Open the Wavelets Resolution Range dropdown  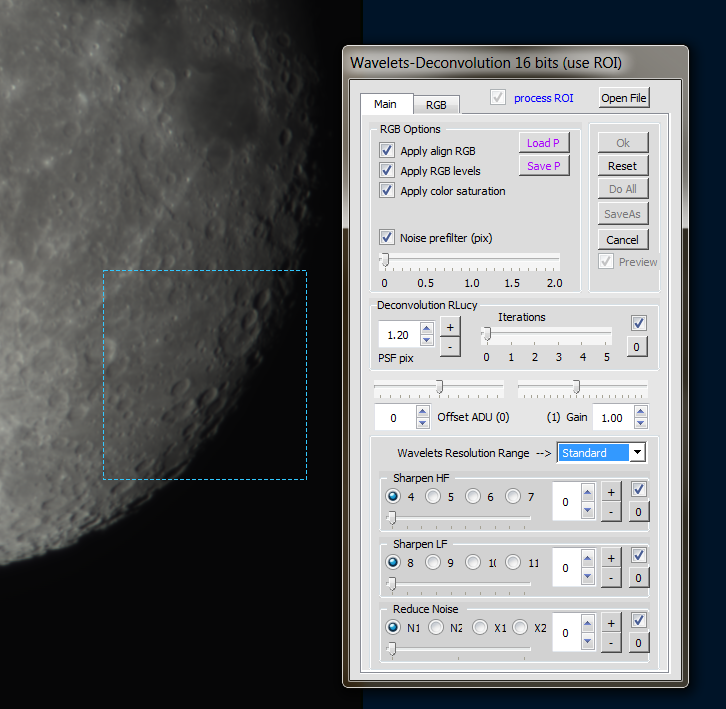(x=638, y=452)
